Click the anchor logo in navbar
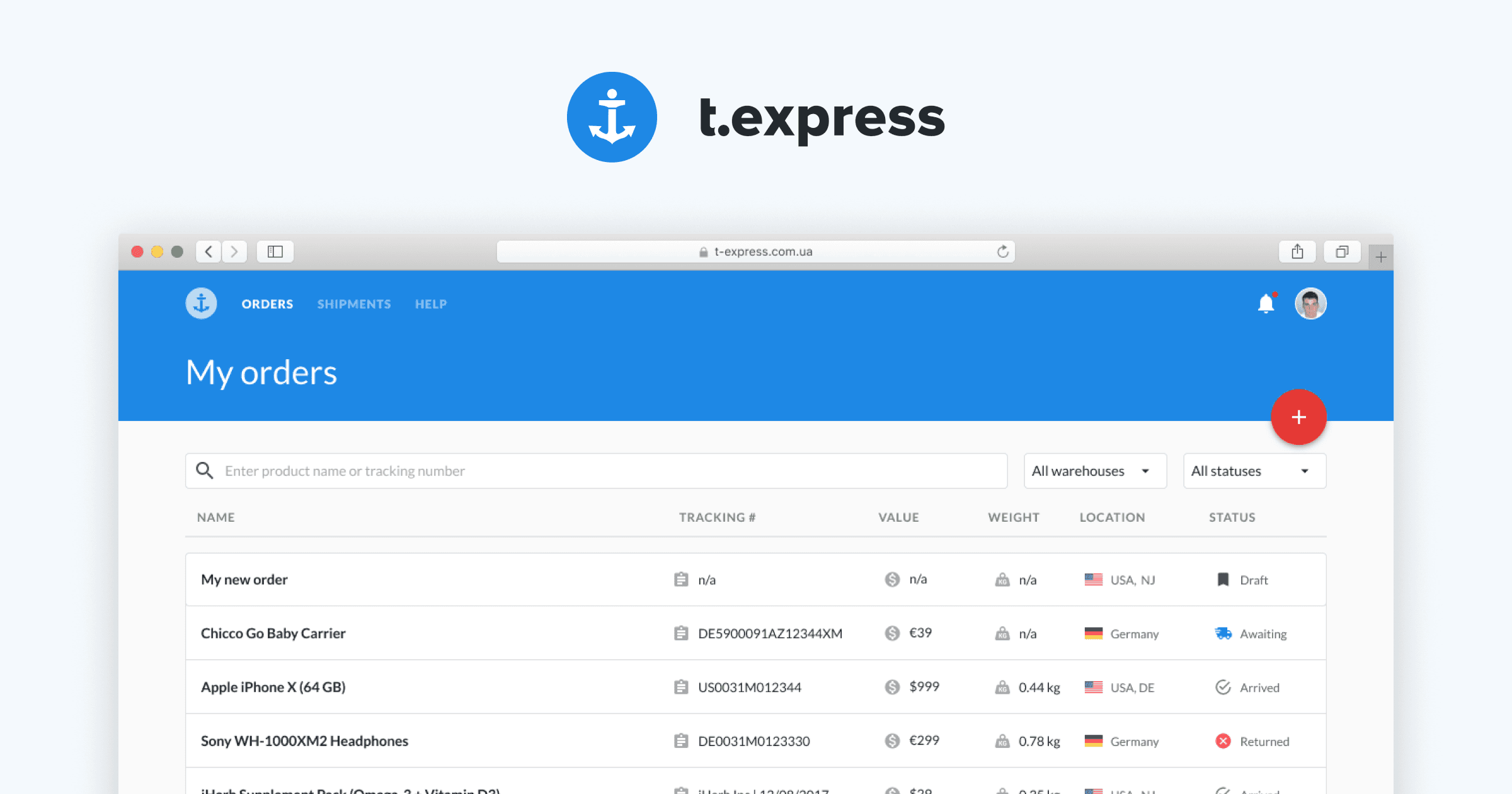 pyautogui.click(x=201, y=304)
